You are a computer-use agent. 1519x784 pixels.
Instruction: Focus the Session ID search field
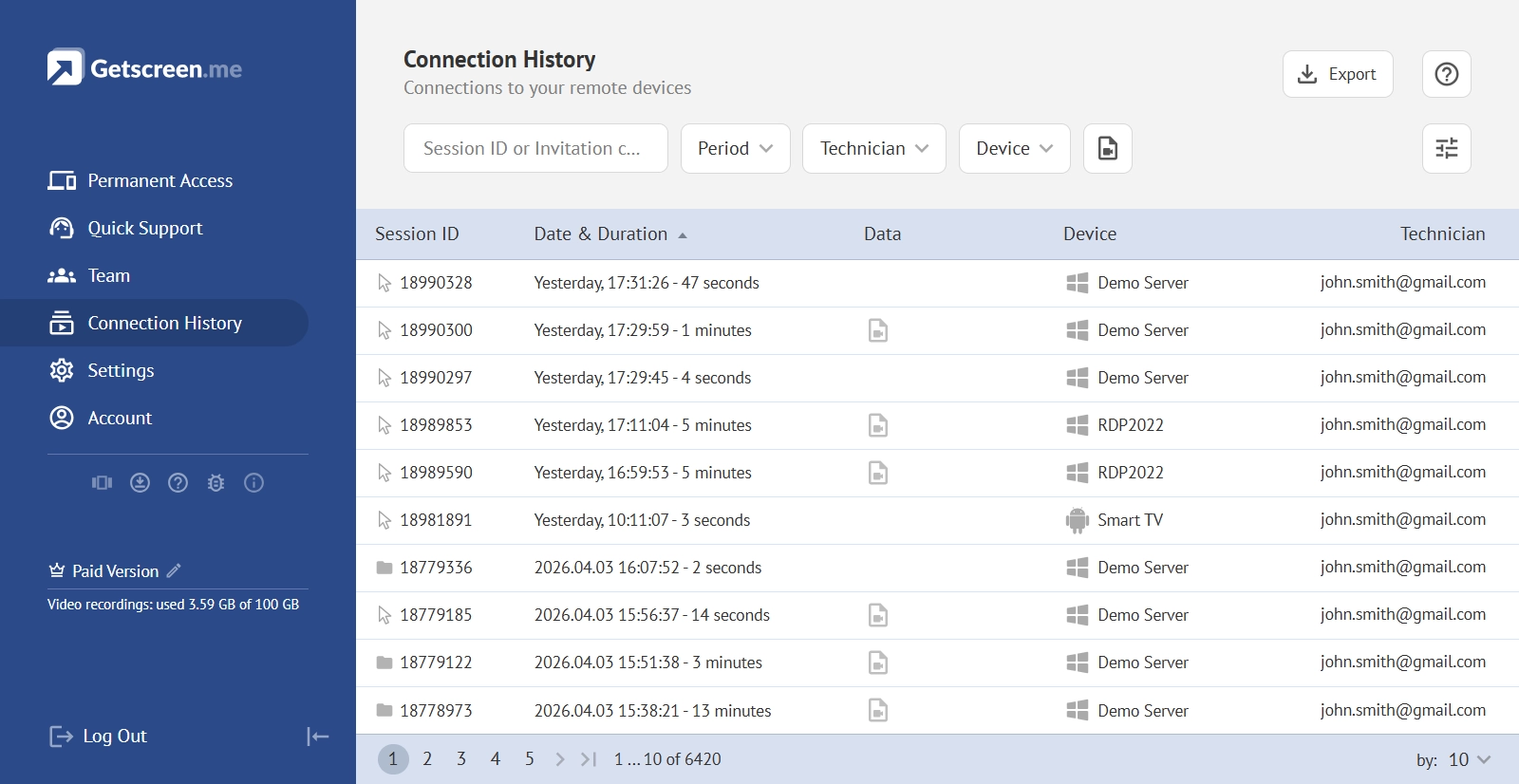pos(535,148)
